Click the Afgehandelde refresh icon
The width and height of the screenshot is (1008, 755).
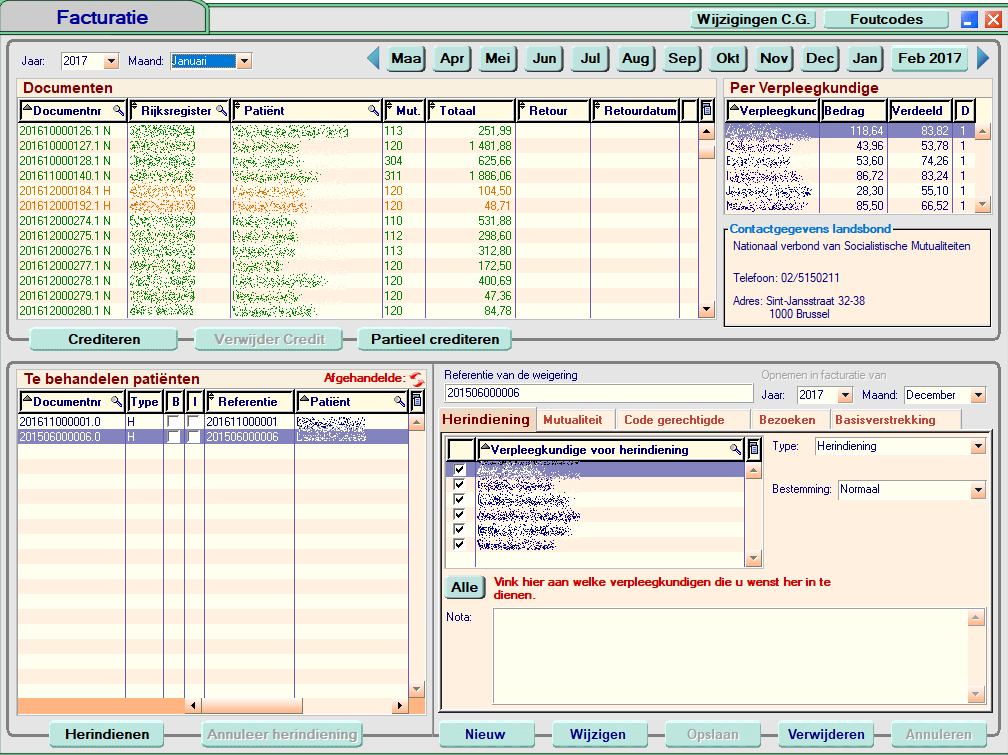tap(417, 379)
